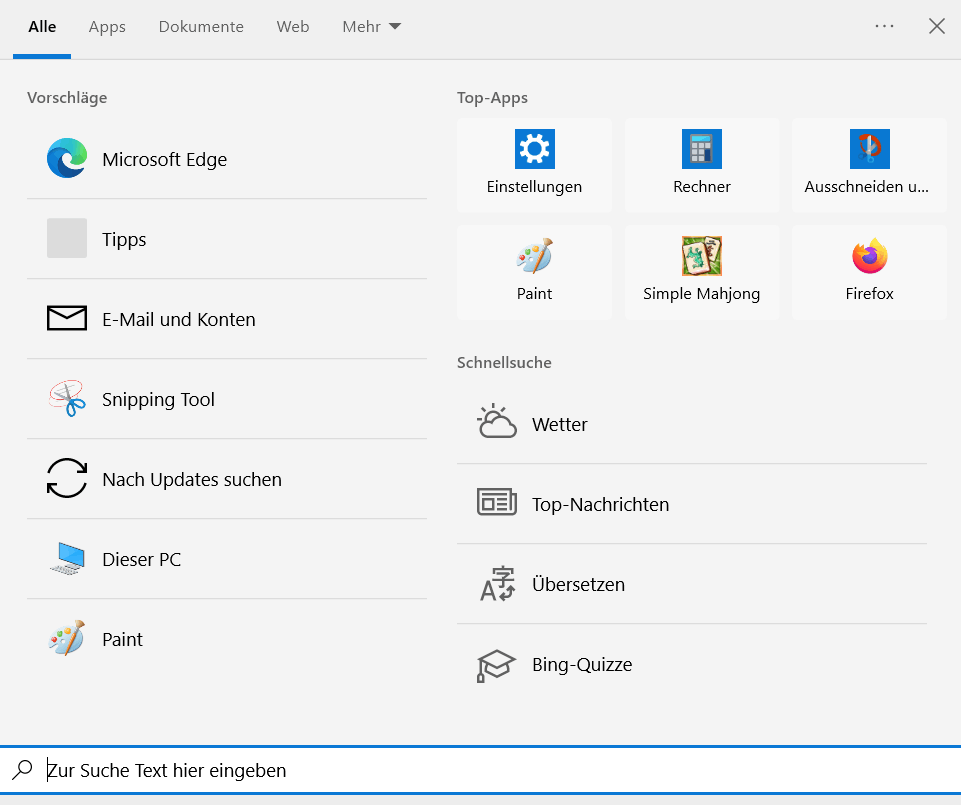Focus the search text input field
The image size is (961, 805).
(480, 770)
